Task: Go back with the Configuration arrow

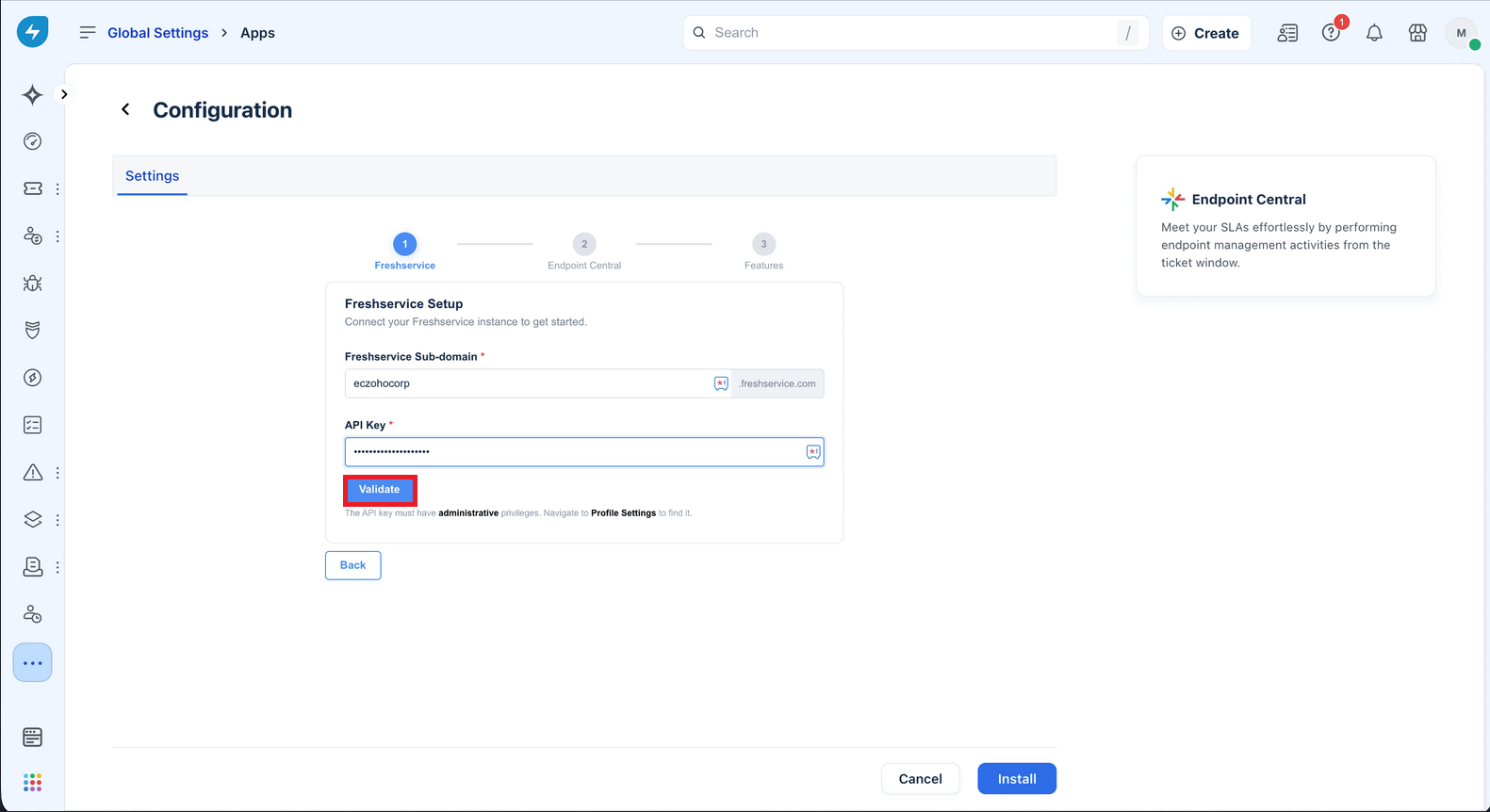Action: [125, 110]
